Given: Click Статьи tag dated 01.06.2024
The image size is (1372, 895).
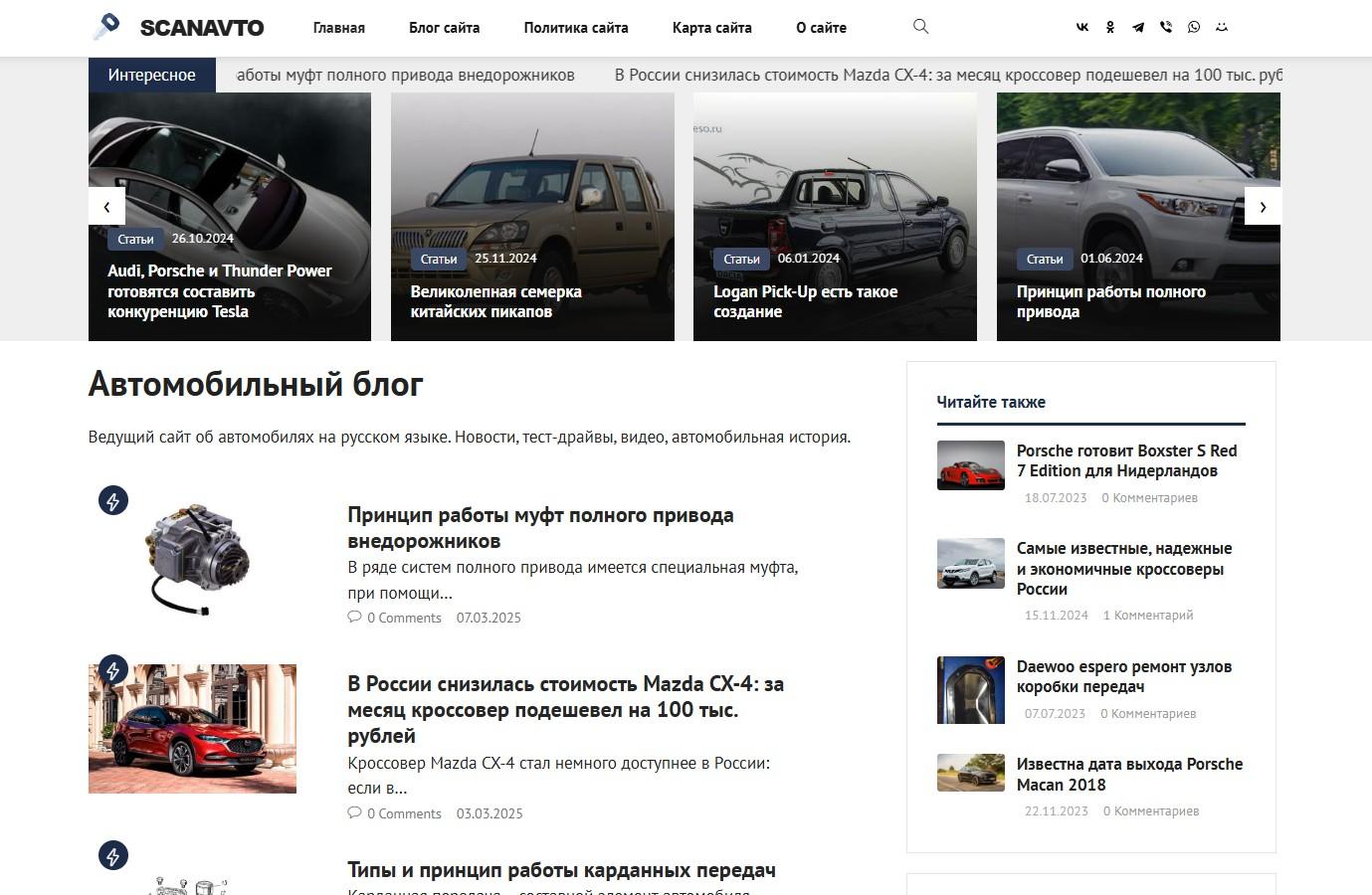Looking at the screenshot, I should click(1045, 259).
